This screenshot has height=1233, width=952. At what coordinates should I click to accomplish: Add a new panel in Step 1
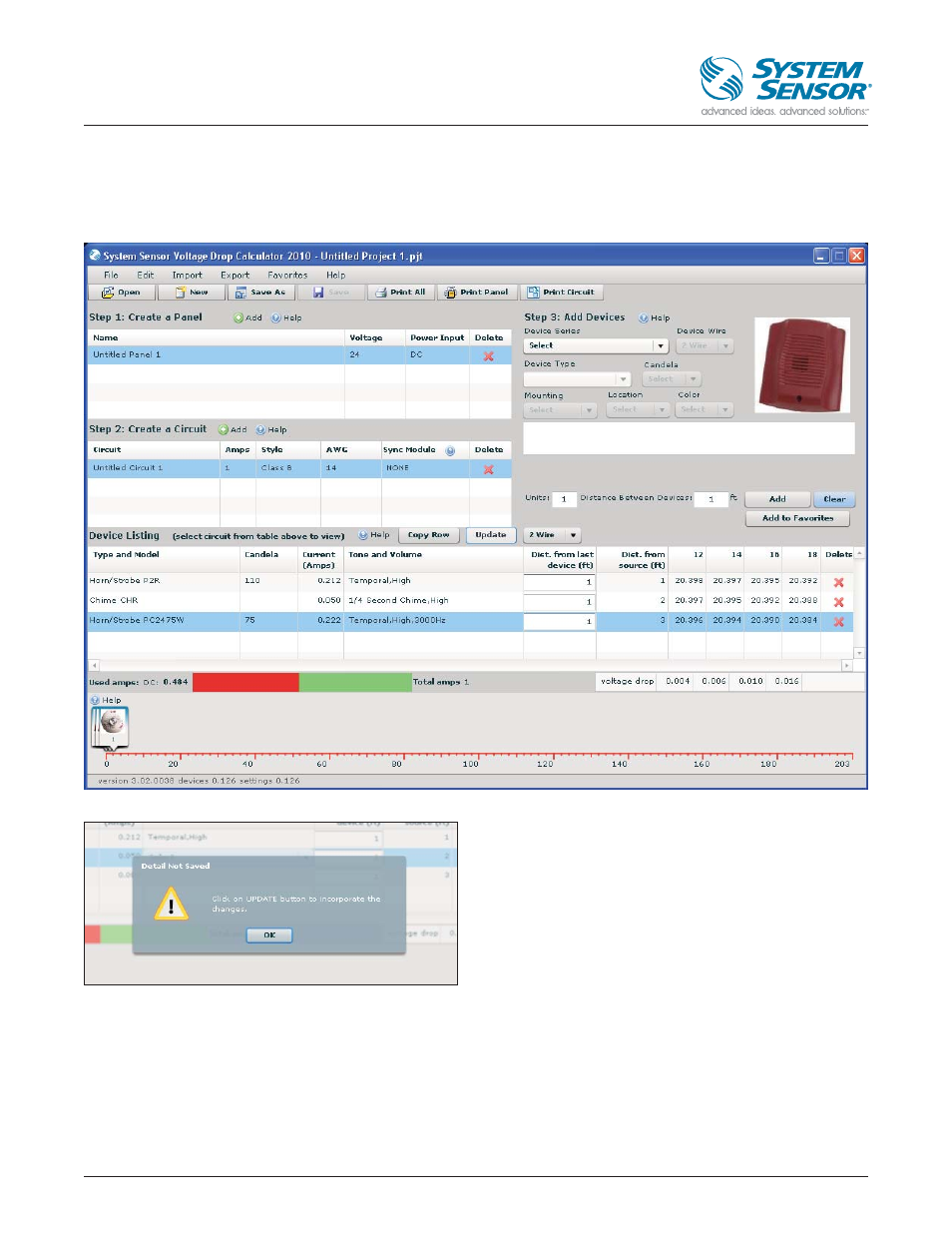[247, 318]
